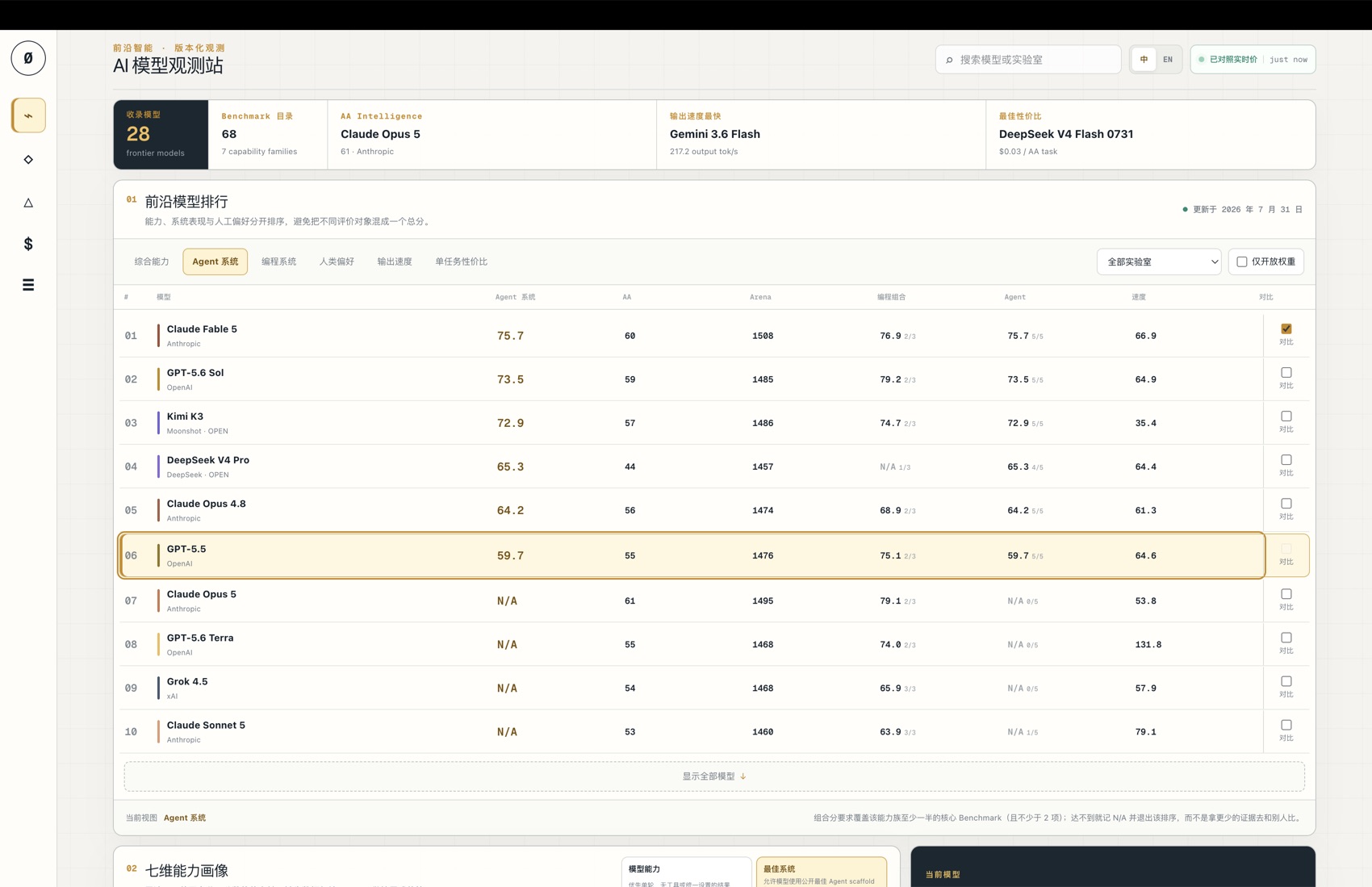Click the 速度 column header
The height and width of the screenshot is (887, 1372).
click(1139, 297)
